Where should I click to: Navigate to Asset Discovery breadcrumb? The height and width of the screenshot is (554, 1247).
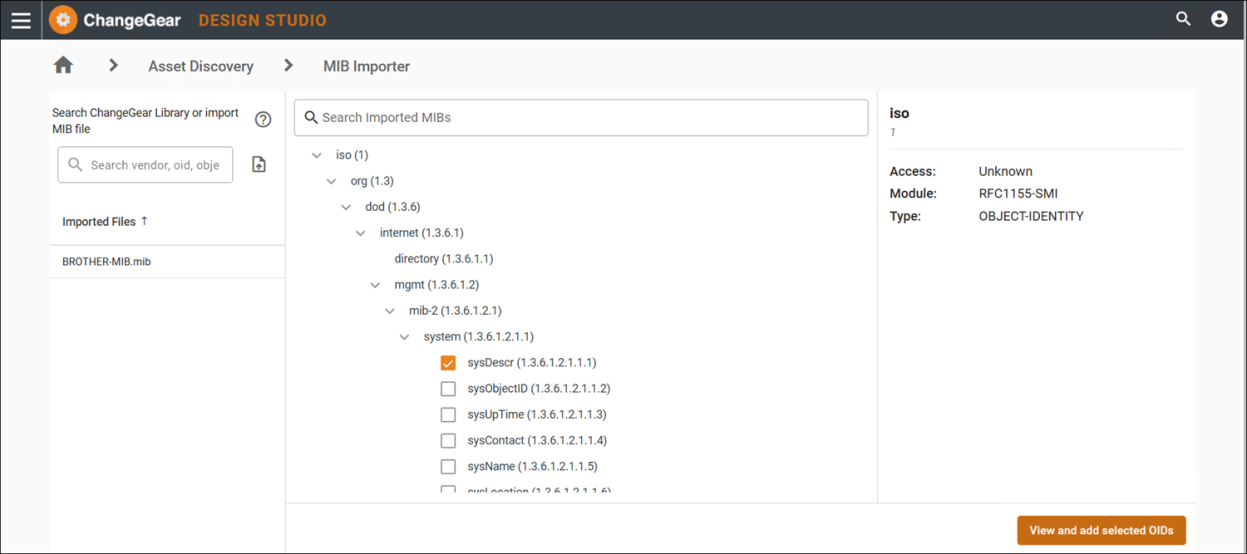[x=200, y=66]
